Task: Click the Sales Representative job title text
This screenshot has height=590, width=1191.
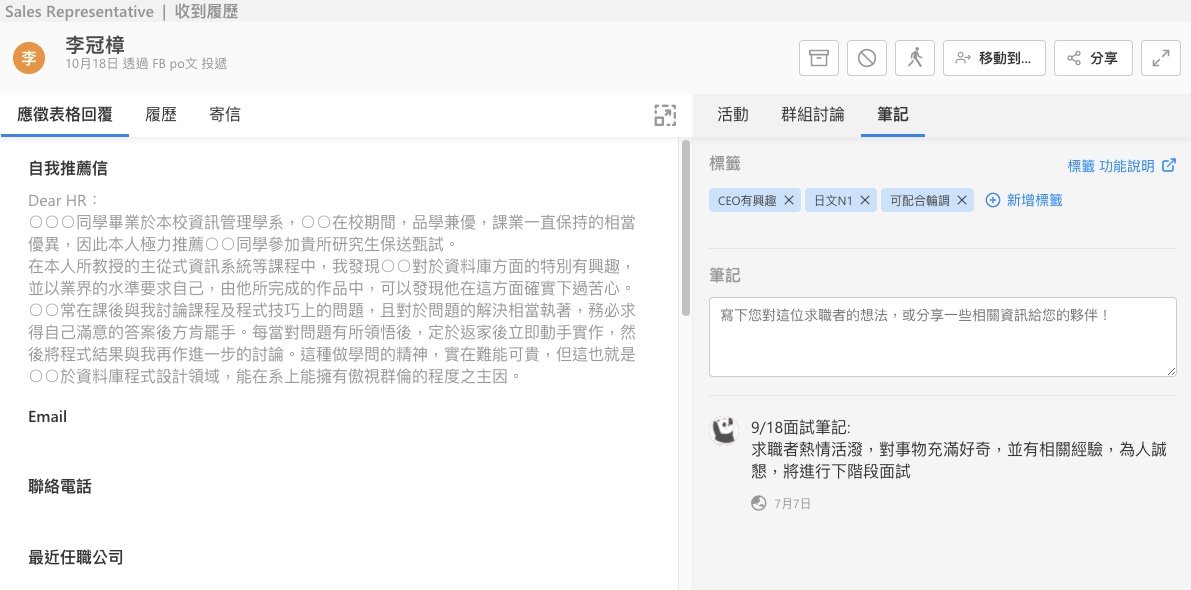Action: click(78, 11)
